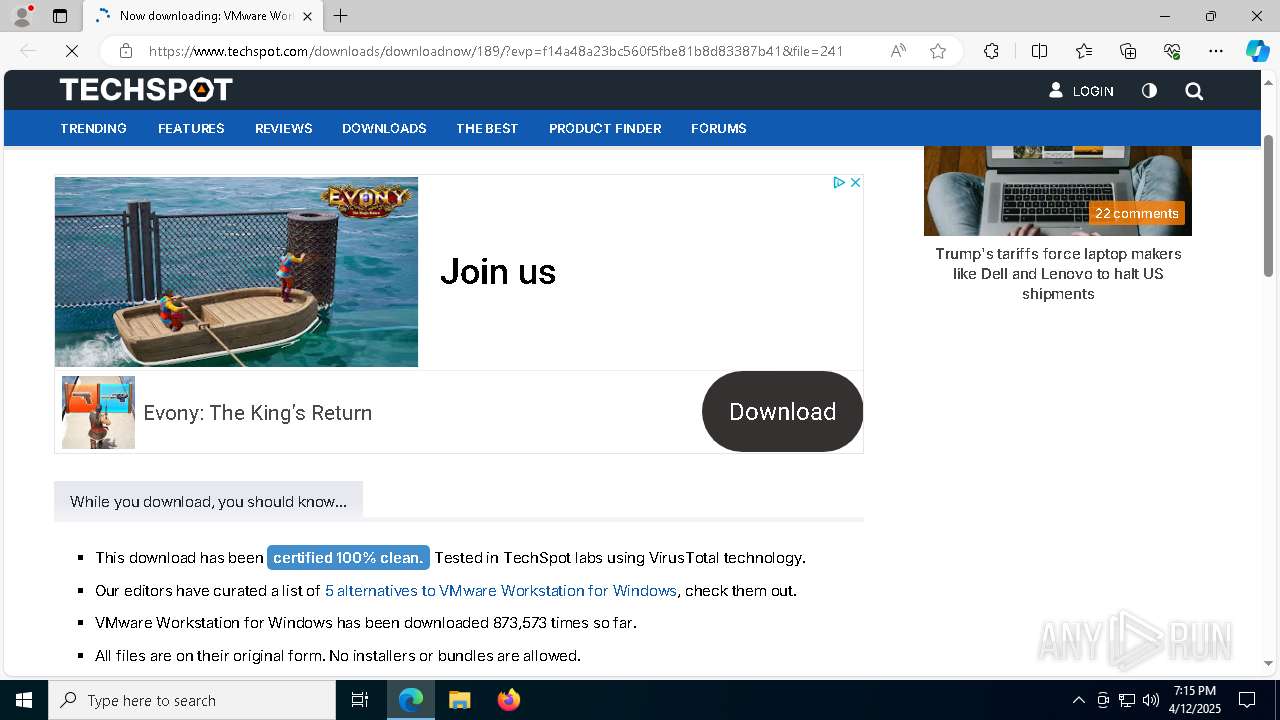Open FORUMS menu
Image resolution: width=1280 pixels, height=720 pixels.
[718, 128]
